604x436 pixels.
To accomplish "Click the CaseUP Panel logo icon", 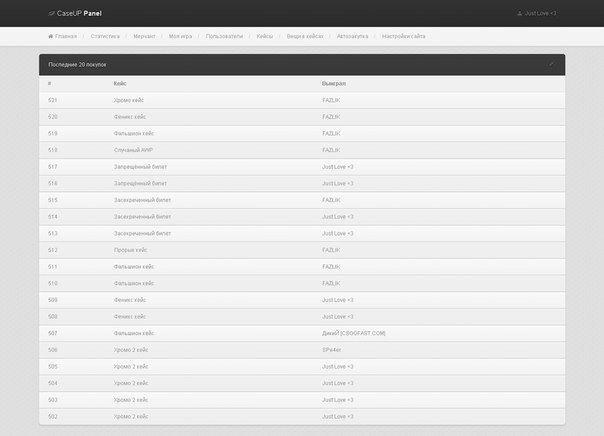I will (51, 14).
